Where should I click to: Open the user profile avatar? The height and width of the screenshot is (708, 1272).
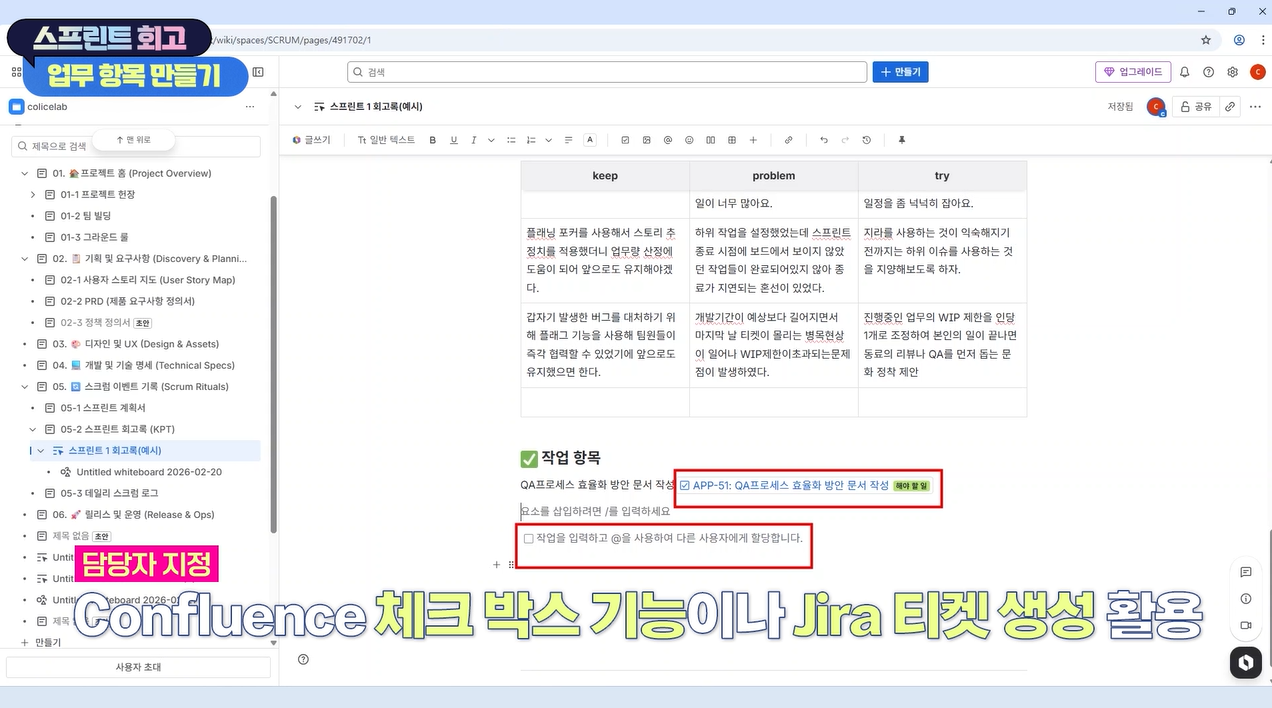[1257, 72]
